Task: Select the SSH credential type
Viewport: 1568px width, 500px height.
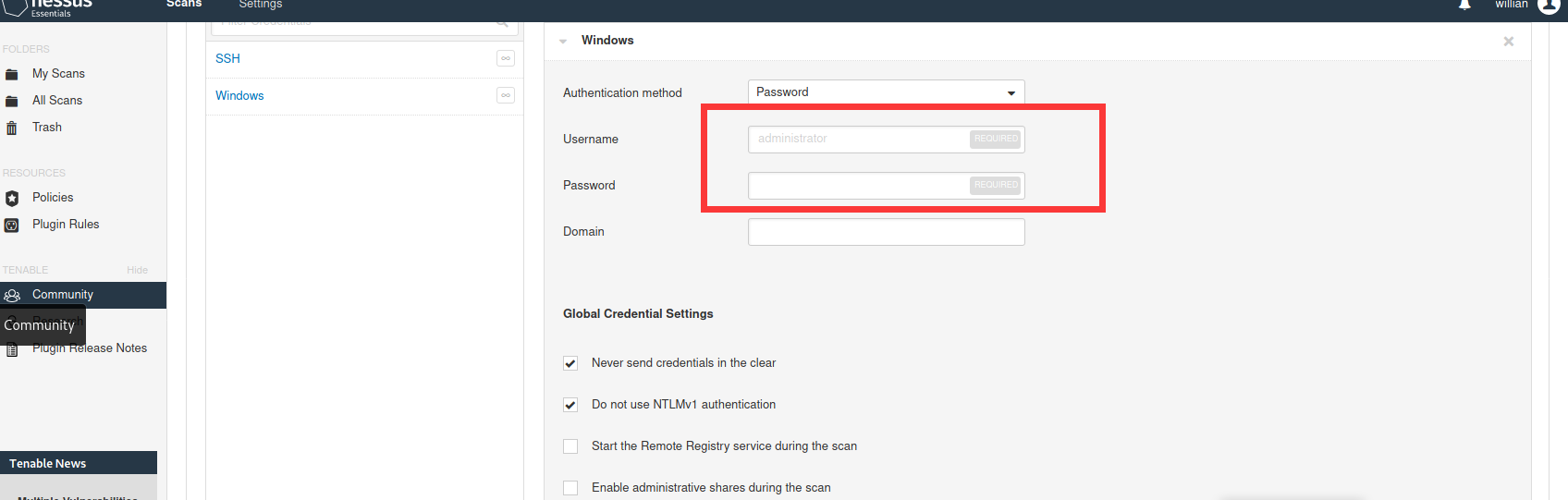Action: tap(227, 59)
